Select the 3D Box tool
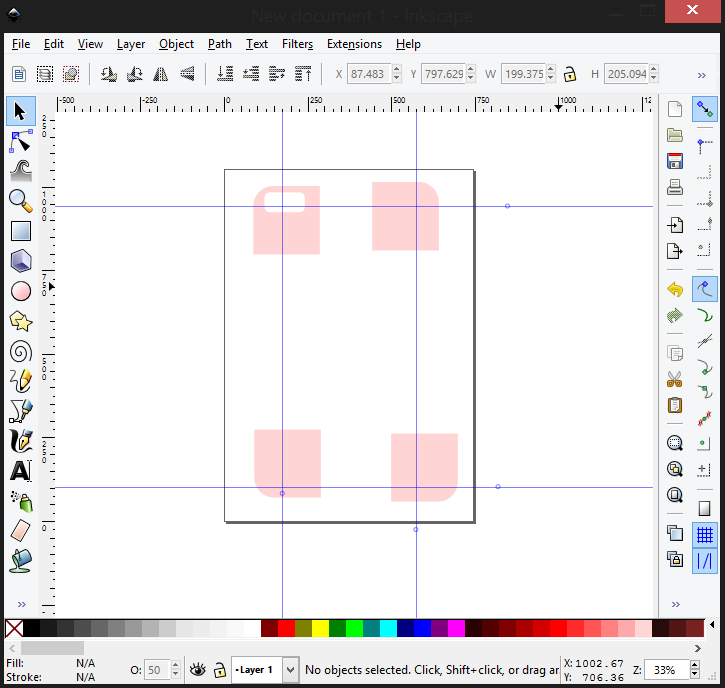The image size is (725, 688). point(20,261)
